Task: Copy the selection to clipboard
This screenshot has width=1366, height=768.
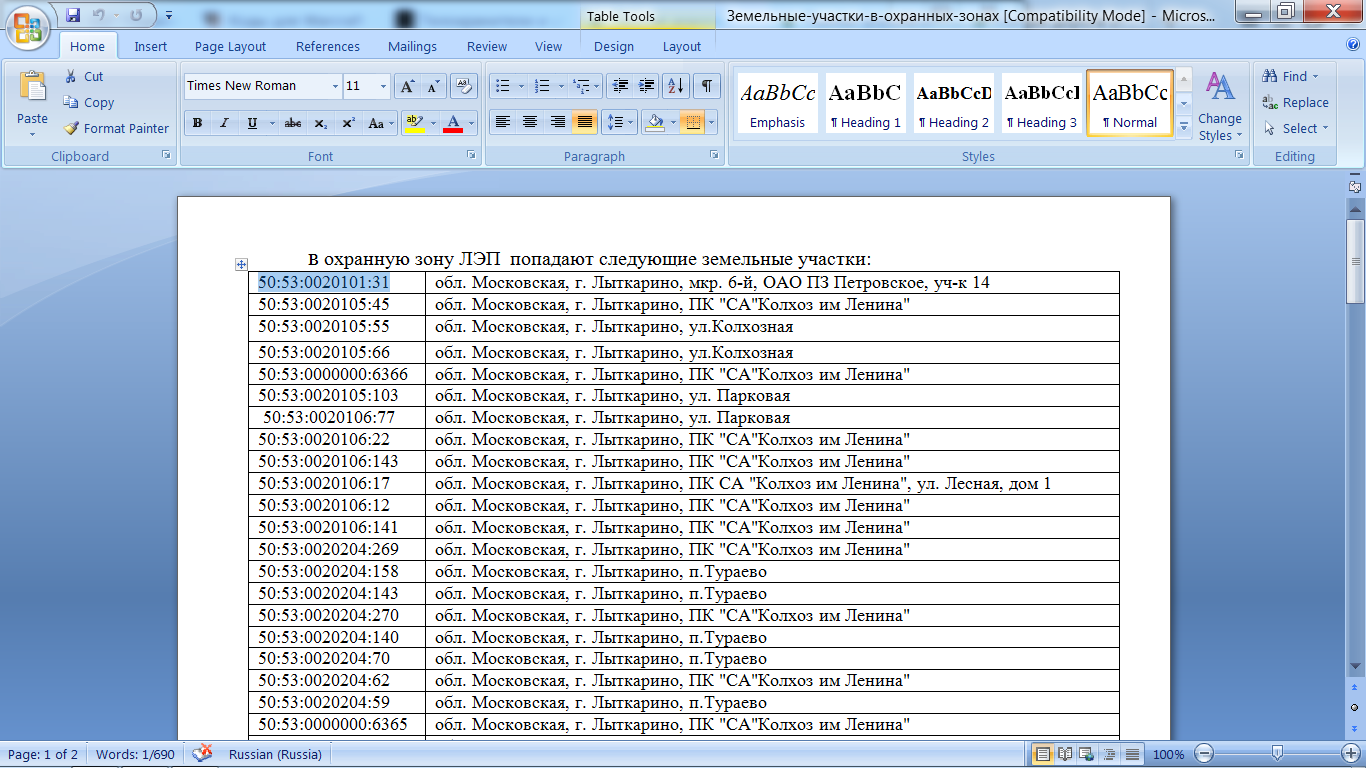Action: pos(89,102)
